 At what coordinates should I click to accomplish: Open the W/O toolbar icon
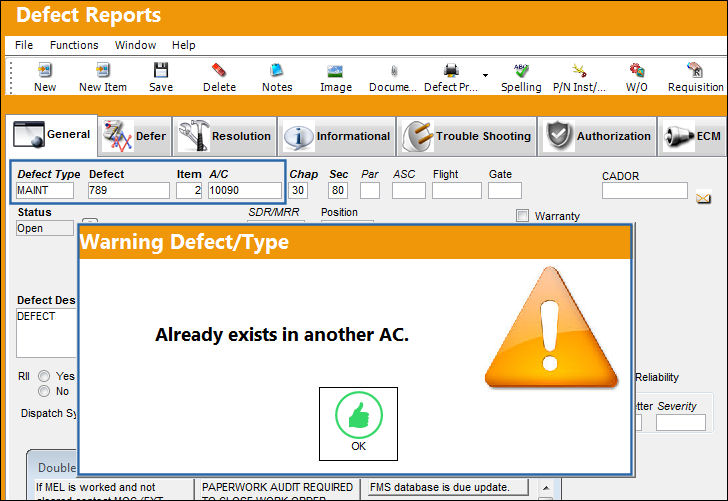pos(637,71)
